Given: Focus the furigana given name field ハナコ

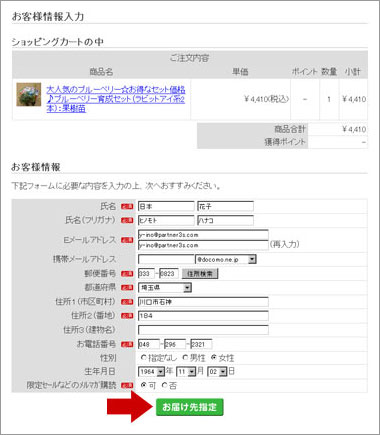Looking at the screenshot, I should 225,220.
